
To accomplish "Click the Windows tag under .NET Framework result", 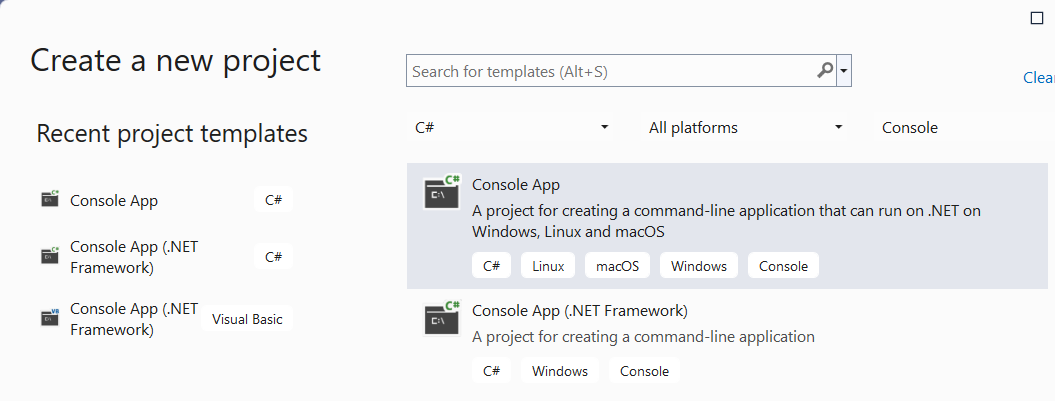I will point(560,371).
